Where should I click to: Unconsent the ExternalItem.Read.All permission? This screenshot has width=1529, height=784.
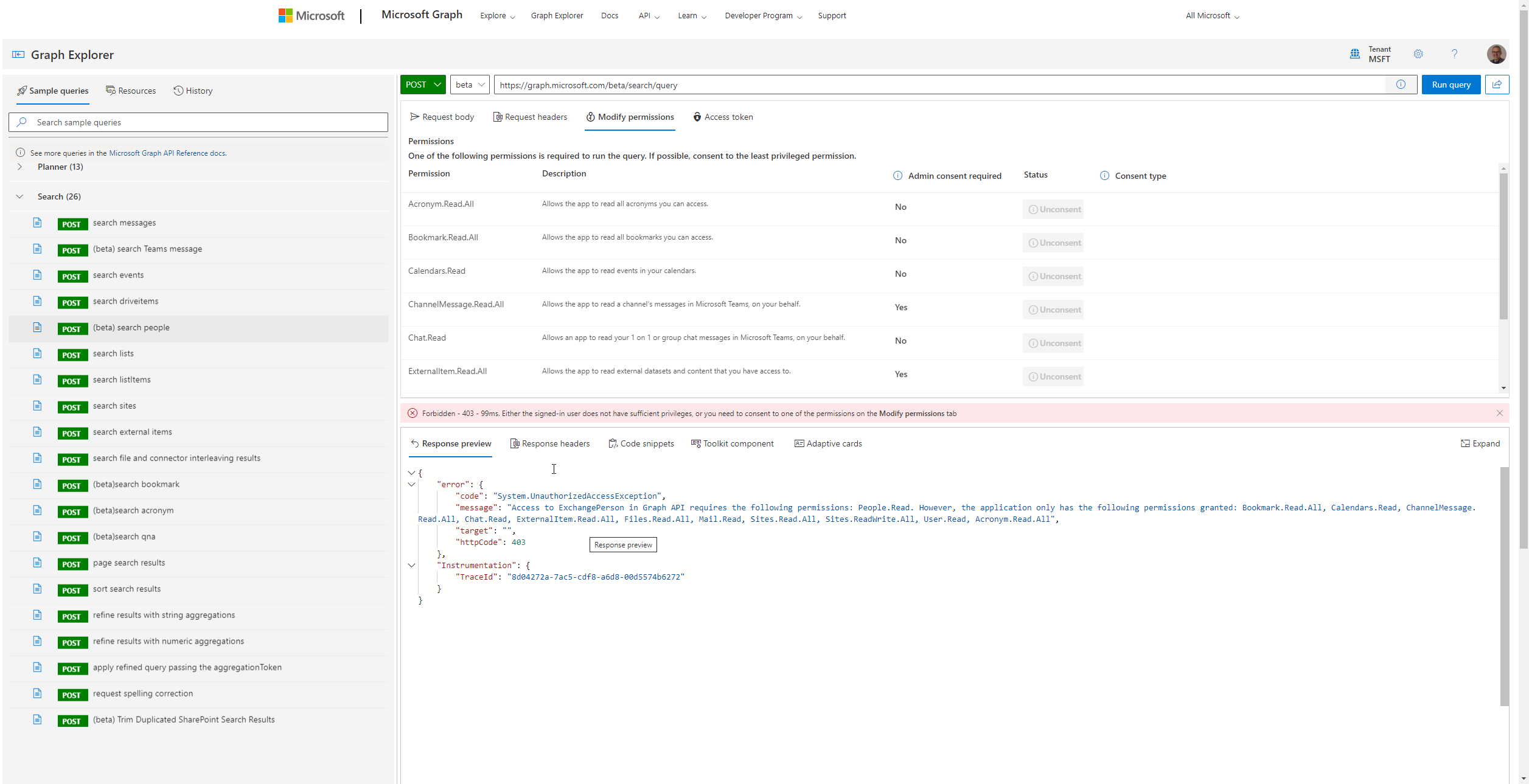pos(1053,376)
